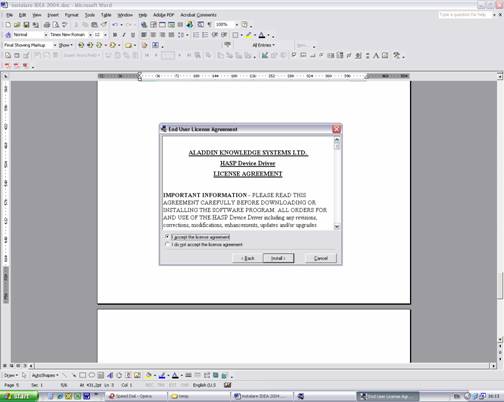Open the Table menu

106,15
